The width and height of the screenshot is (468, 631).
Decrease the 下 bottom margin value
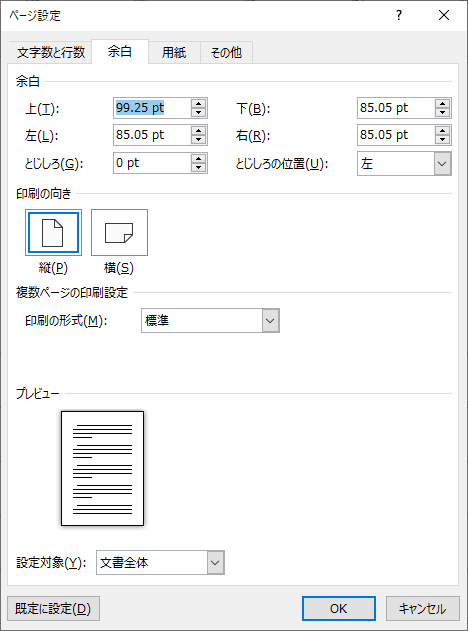point(442,113)
